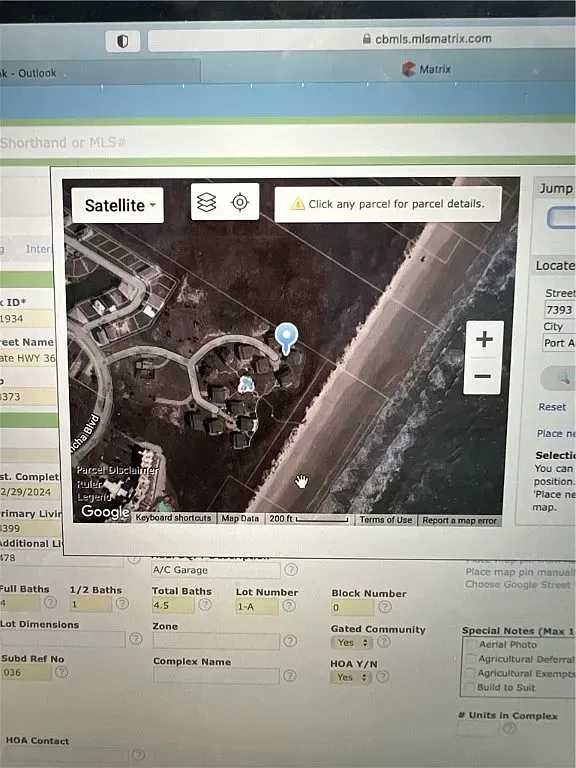The image size is (576, 768).
Task: Click the # Units in Complex field
Action: click(478, 728)
